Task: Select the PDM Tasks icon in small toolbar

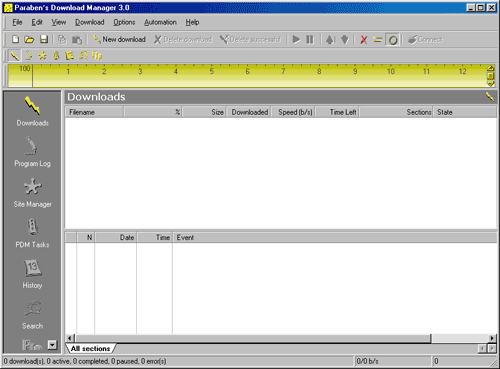Action: point(56,55)
